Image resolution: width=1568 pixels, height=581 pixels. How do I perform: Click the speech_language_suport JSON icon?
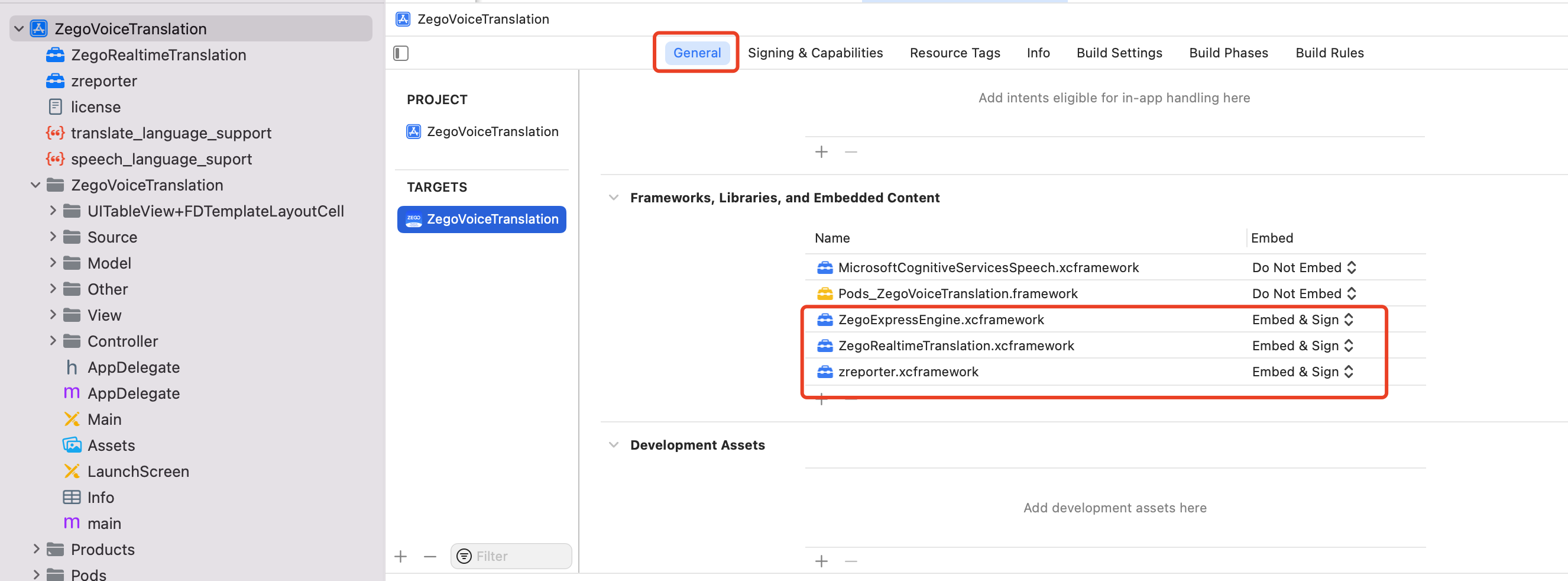tap(55, 159)
